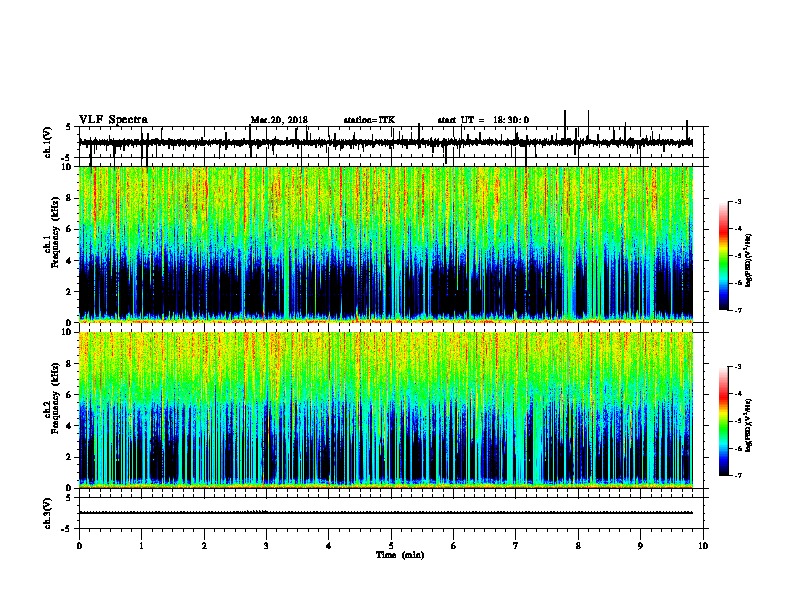This screenshot has height=612, width=792.
Task: Click the "4" kHz tick on ch.1 spectrogram
Action: tap(69, 261)
